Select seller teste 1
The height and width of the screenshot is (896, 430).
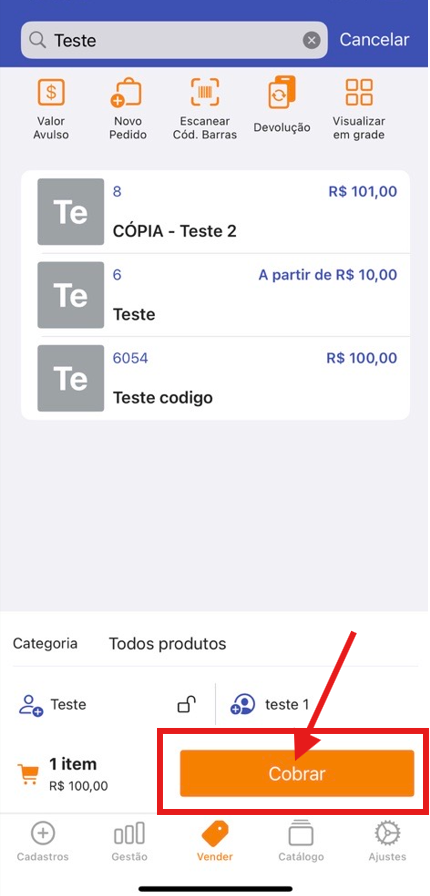coord(269,705)
